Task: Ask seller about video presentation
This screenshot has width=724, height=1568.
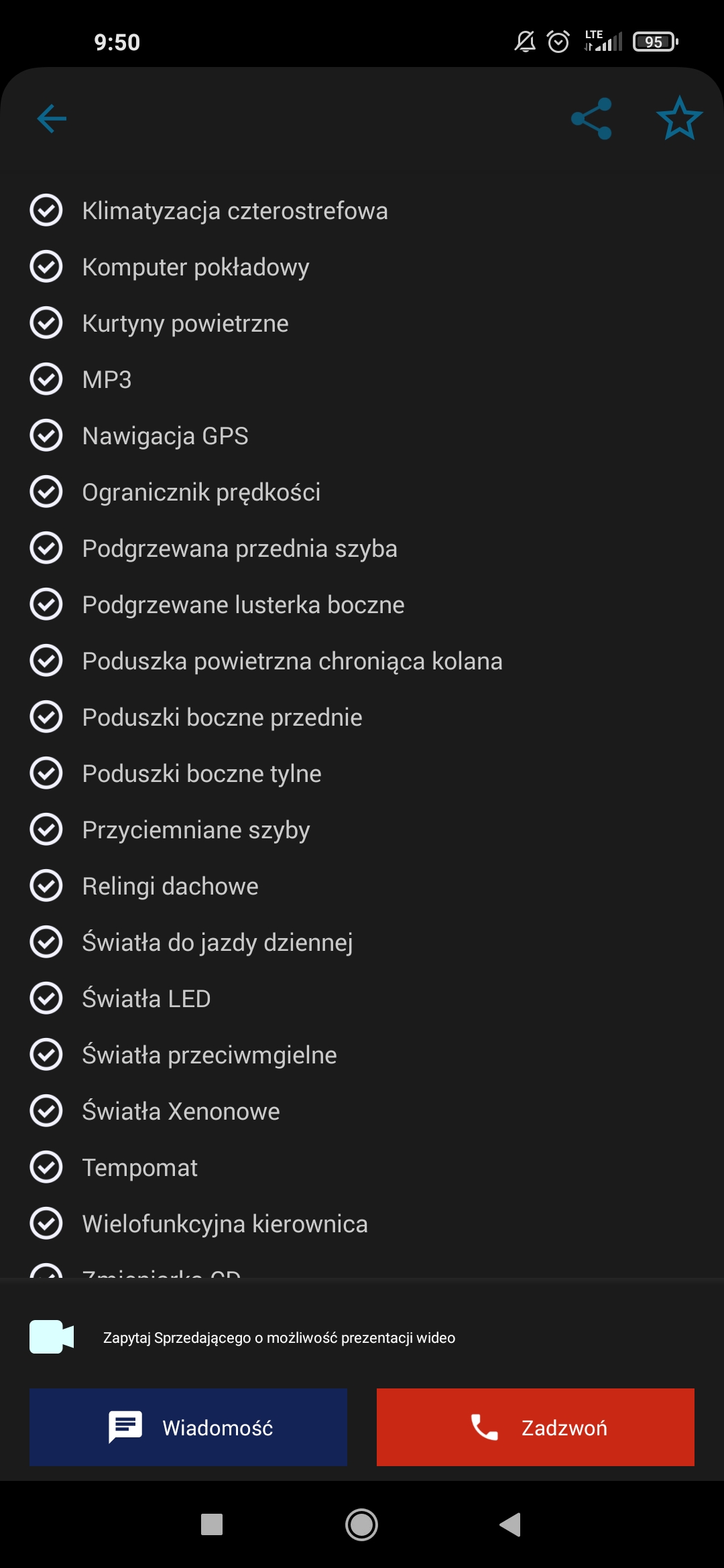Action: click(x=279, y=1337)
